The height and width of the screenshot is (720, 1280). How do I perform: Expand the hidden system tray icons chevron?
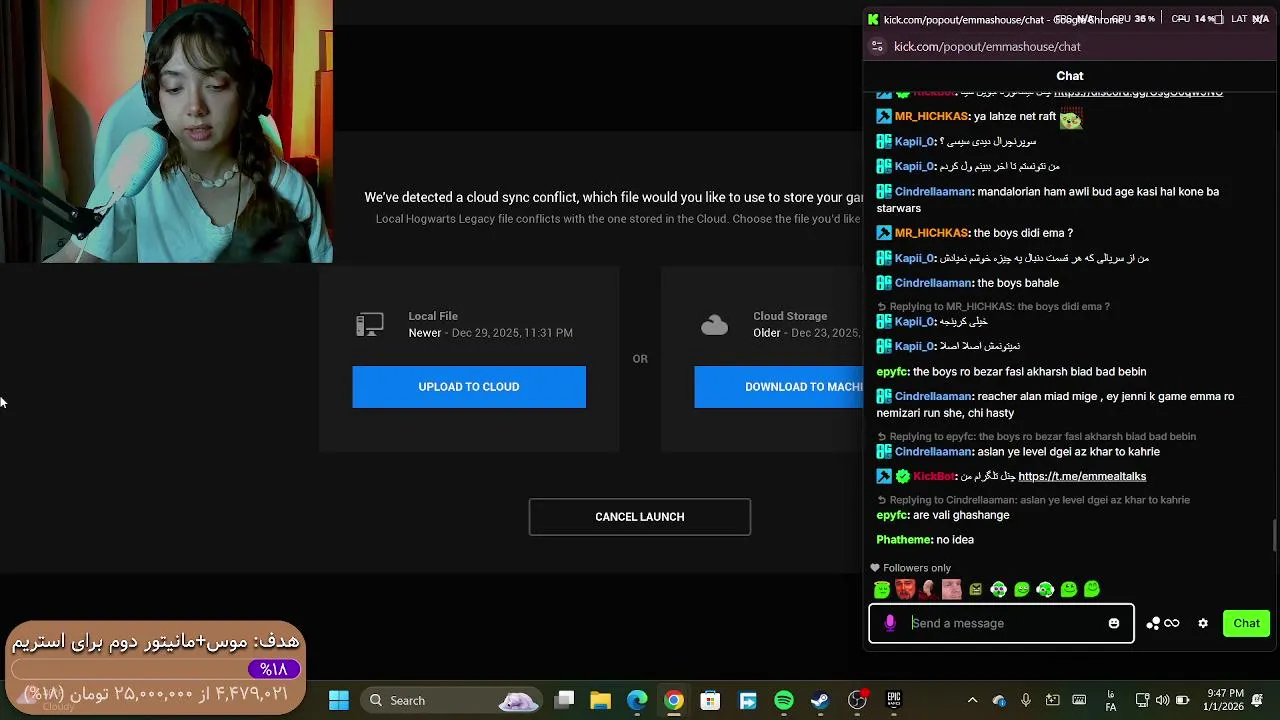coord(972,700)
